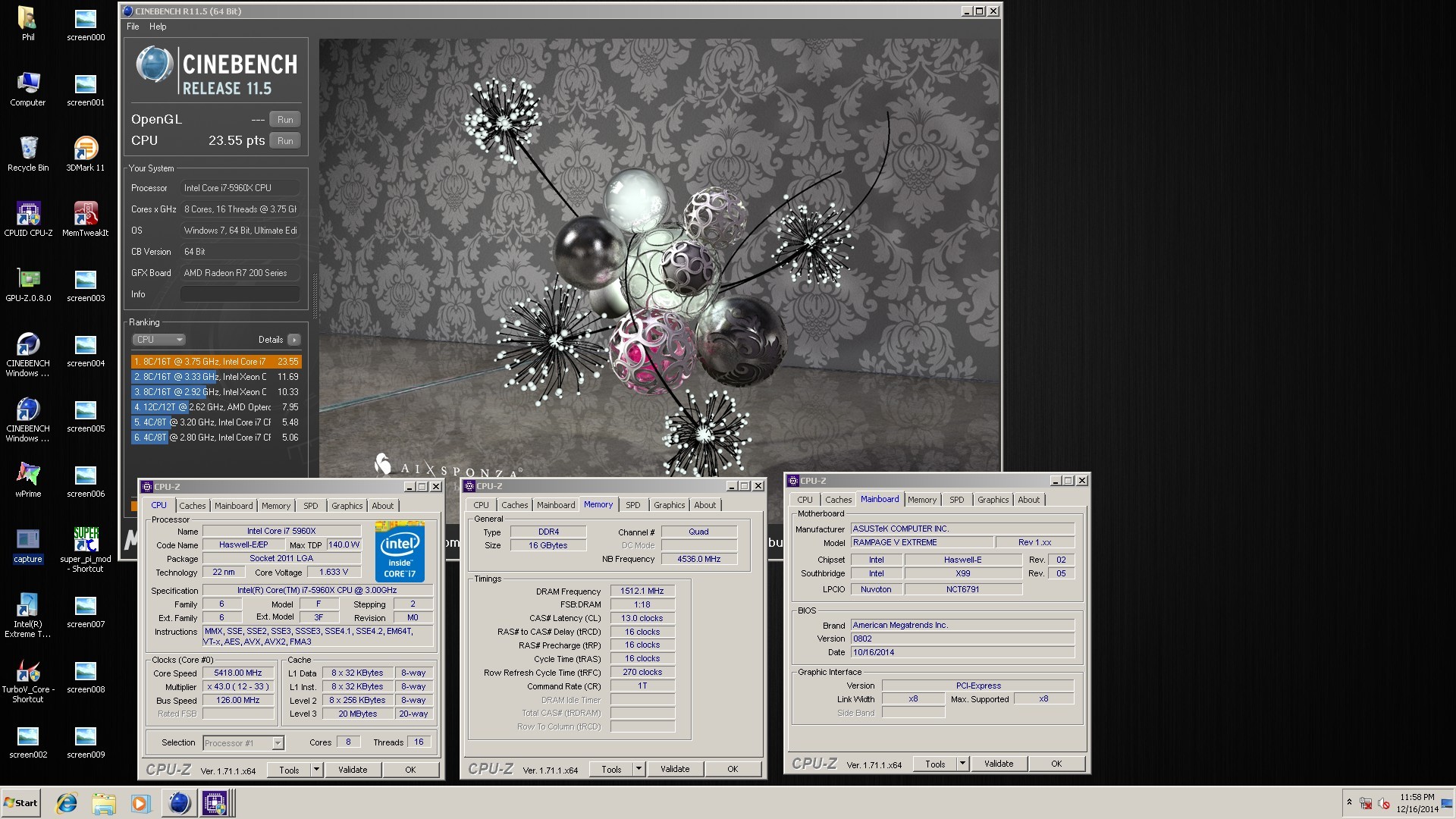This screenshot has height=819, width=1456.
Task: Open screen003 image file icon
Action: 86,284
